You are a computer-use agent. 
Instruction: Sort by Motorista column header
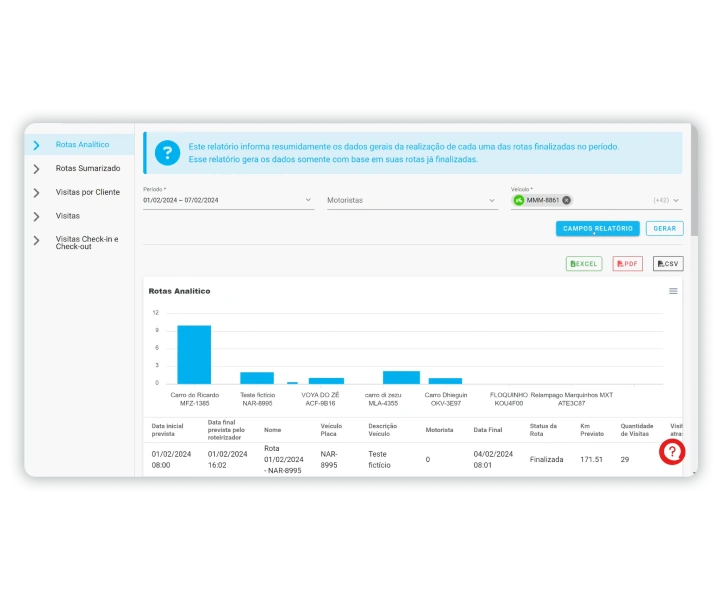coord(439,430)
